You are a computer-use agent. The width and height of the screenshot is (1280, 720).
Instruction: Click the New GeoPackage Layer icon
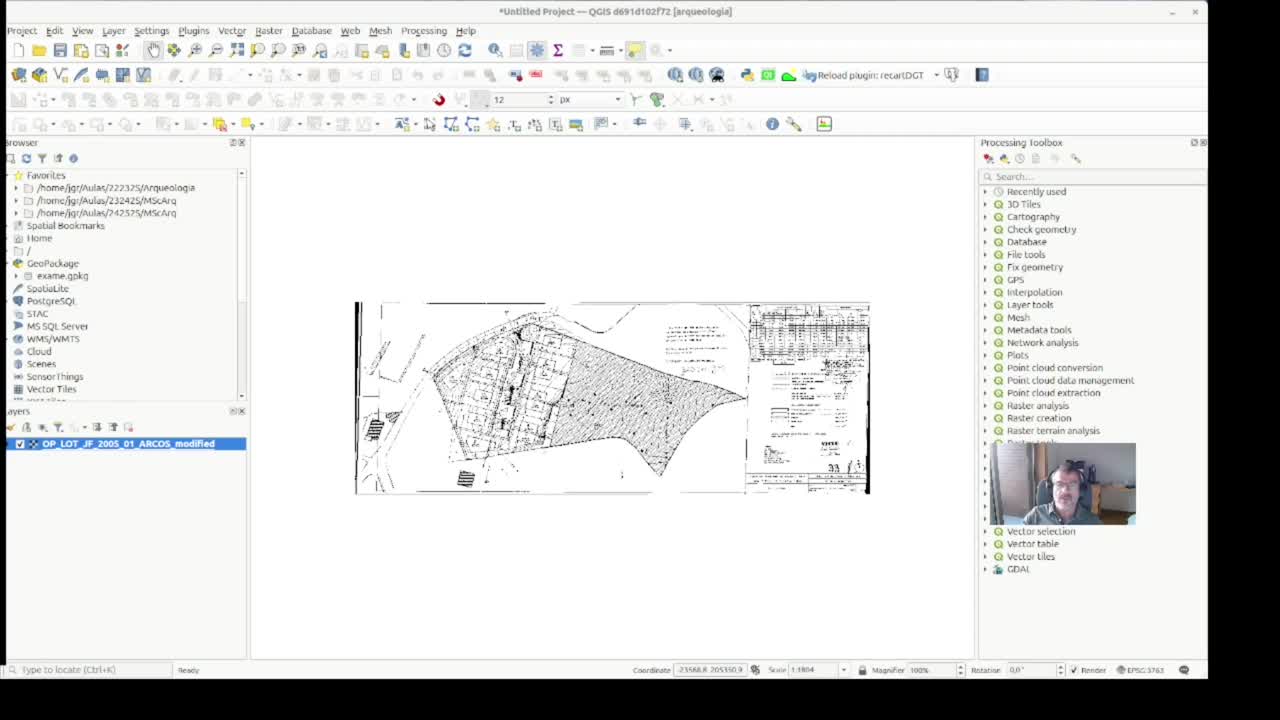point(40,75)
